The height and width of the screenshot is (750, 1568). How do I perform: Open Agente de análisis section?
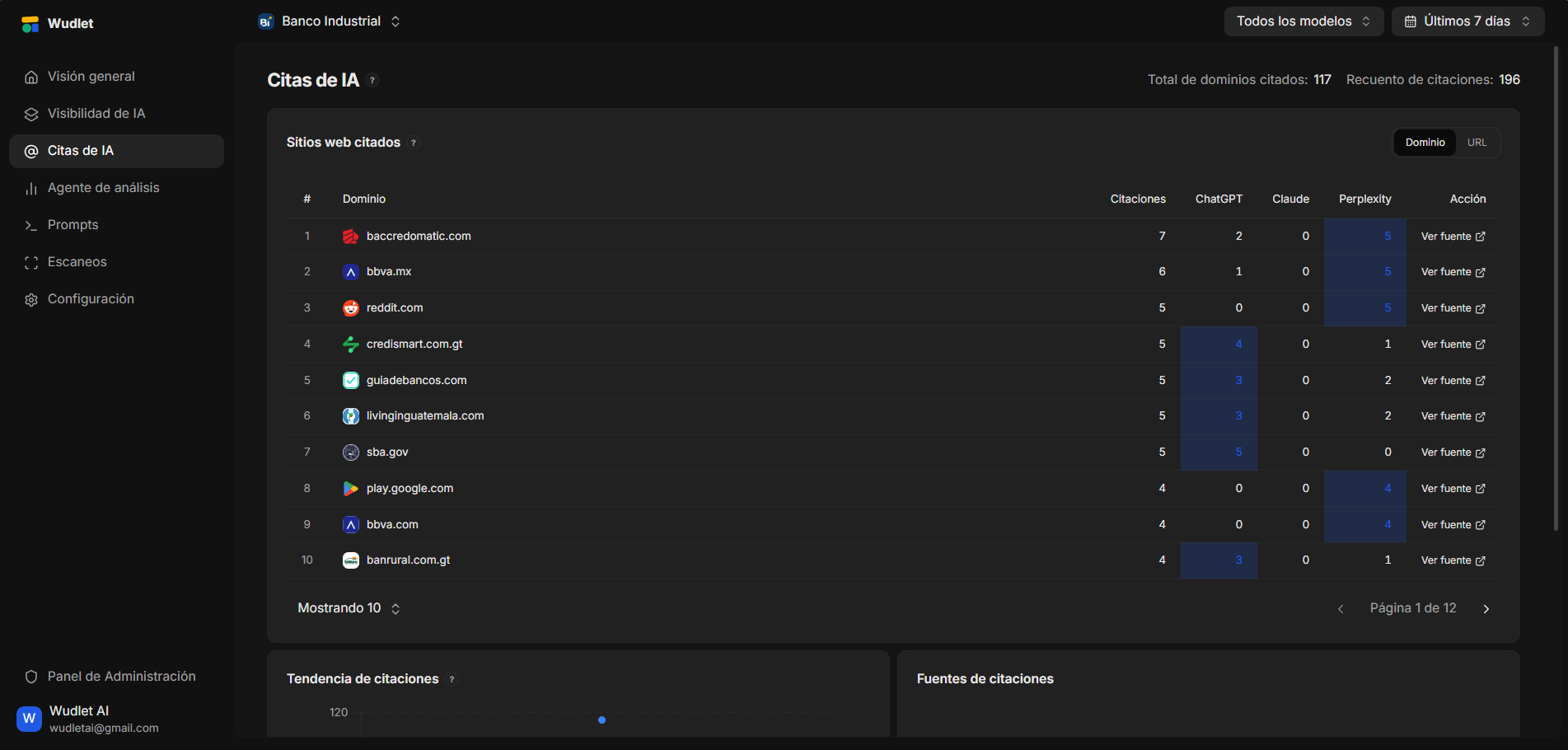[x=116, y=188]
